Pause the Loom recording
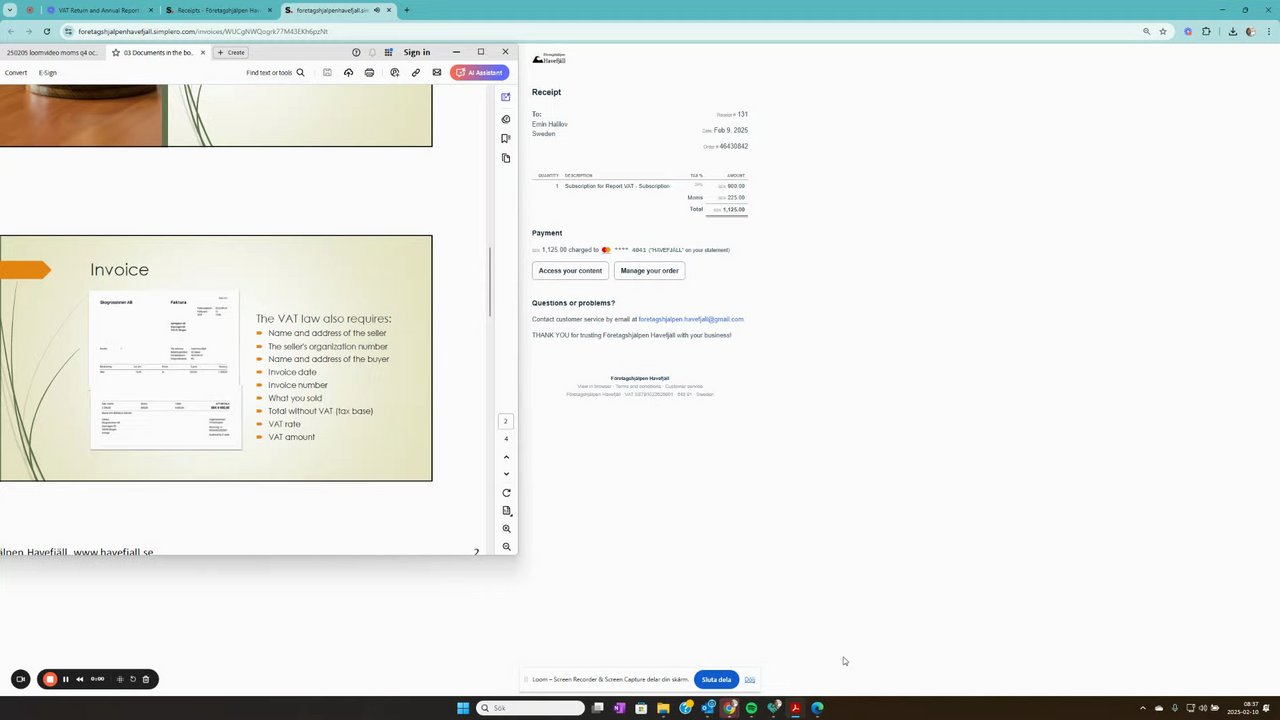 click(x=66, y=679)
